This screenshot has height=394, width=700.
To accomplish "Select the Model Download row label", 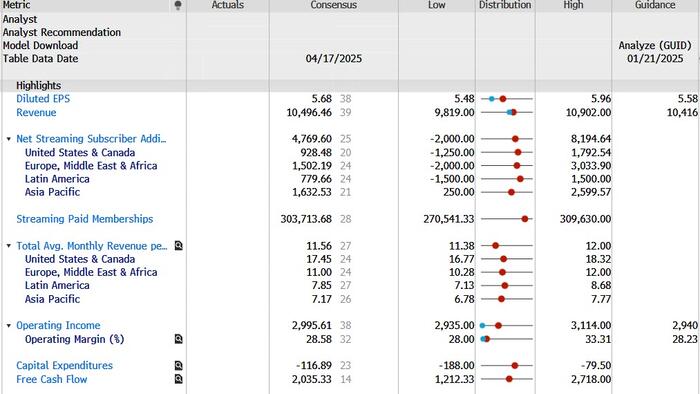I will (40, 46).
